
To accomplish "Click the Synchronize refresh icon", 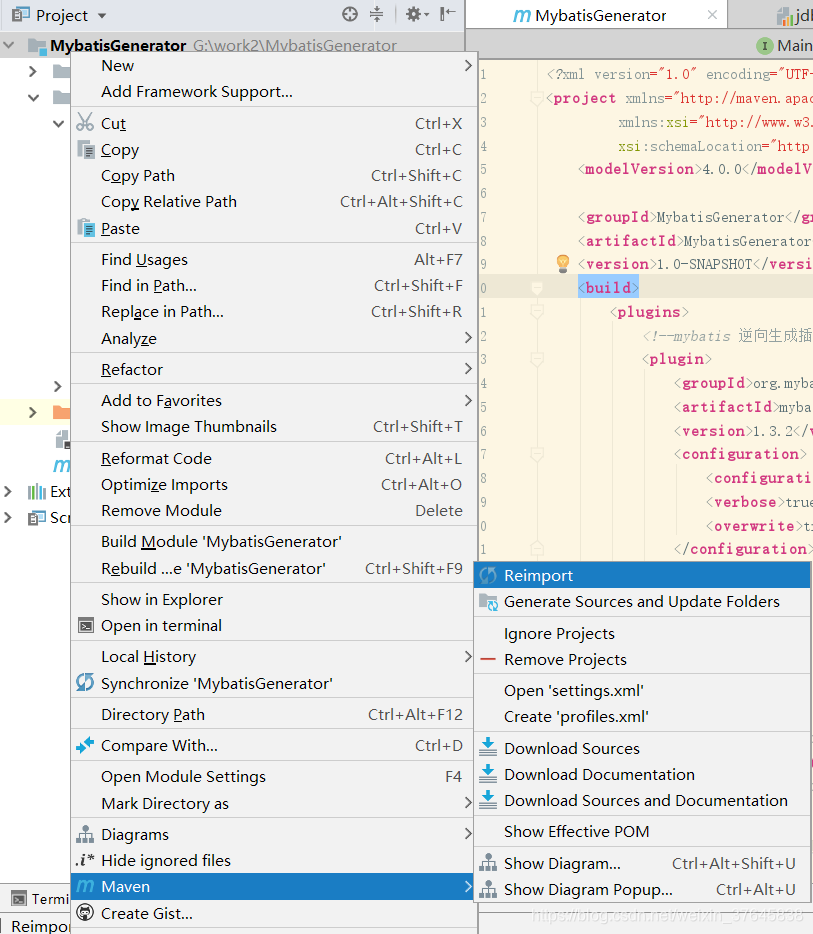I will (x=85, y=683).
